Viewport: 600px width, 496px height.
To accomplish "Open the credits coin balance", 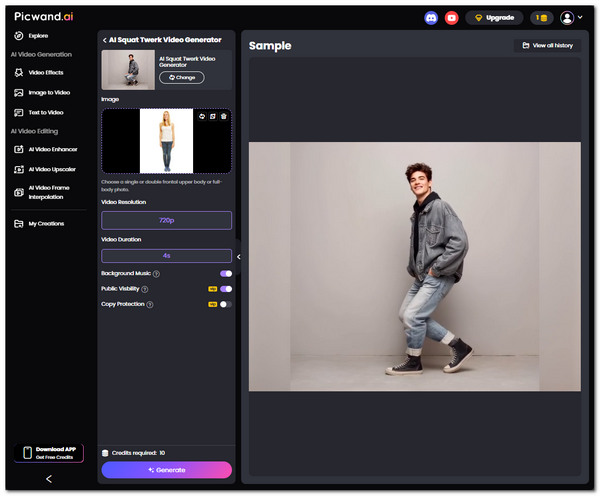I will pos(541,18).
